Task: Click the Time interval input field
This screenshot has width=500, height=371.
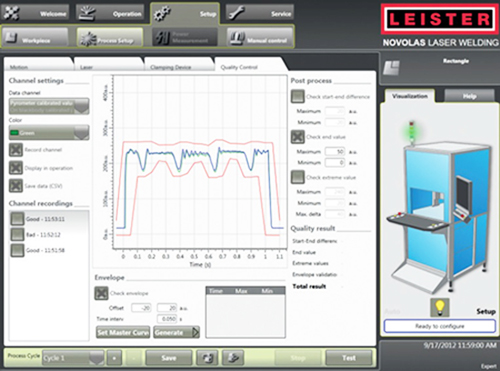Action: pyautogui.click(x=167, y=319)
